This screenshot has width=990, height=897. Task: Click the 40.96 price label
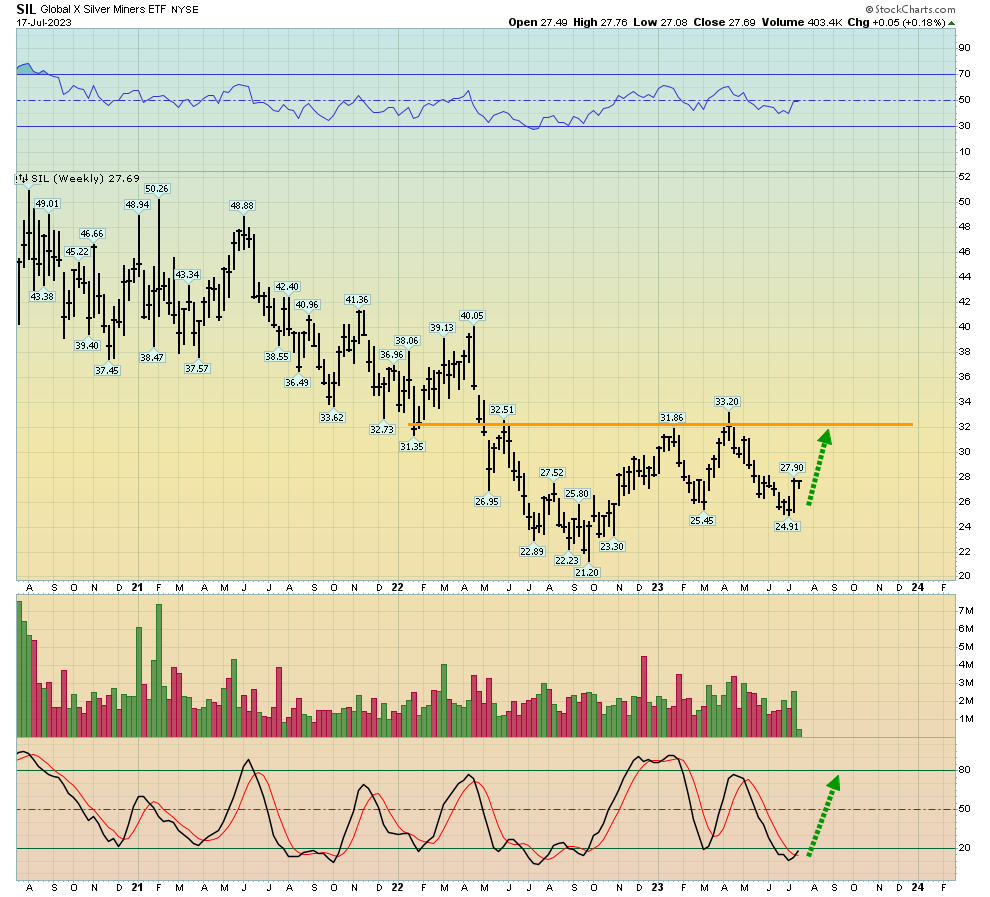point(307,305)
